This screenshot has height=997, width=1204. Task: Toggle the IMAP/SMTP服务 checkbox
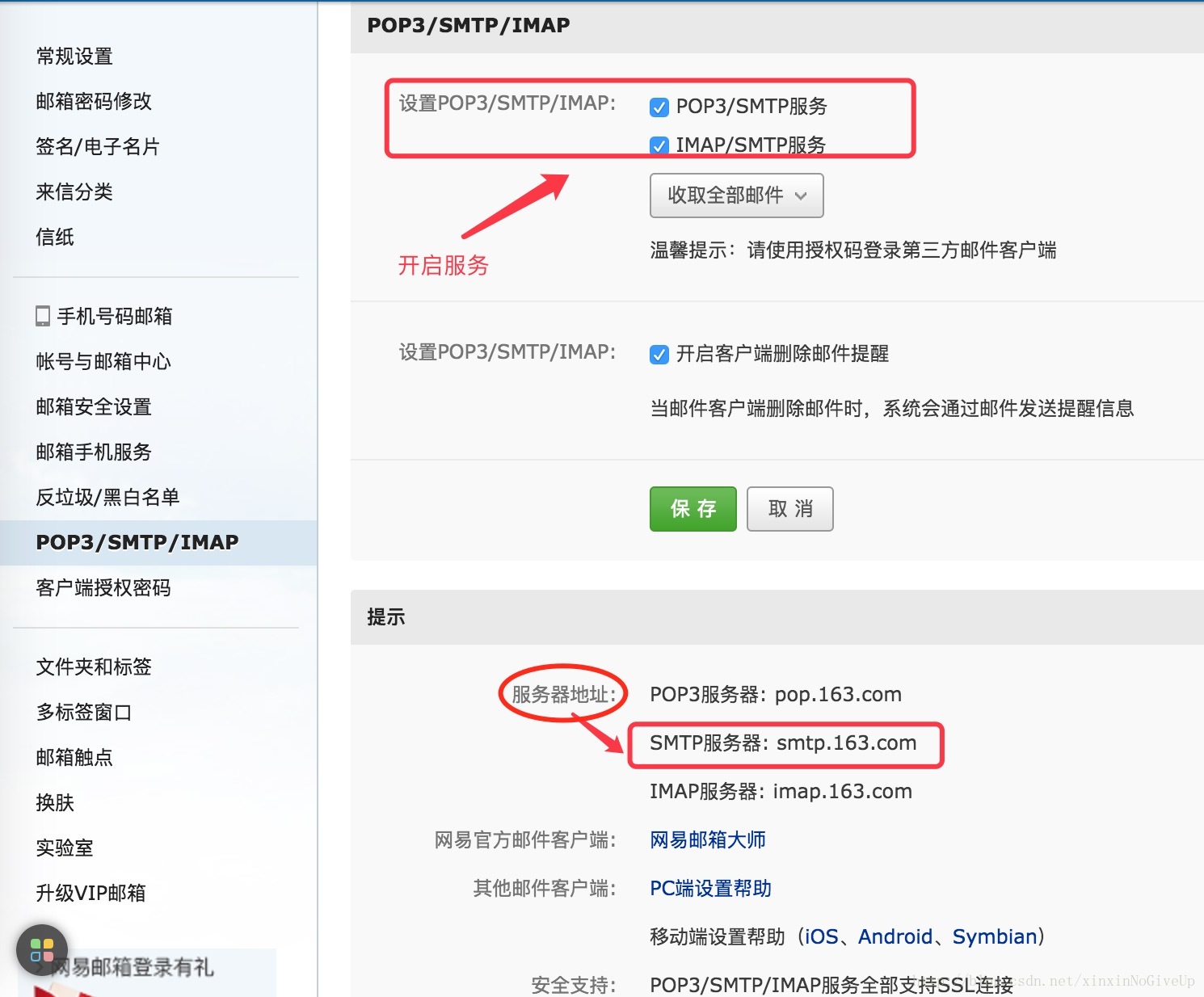[659, 145]
